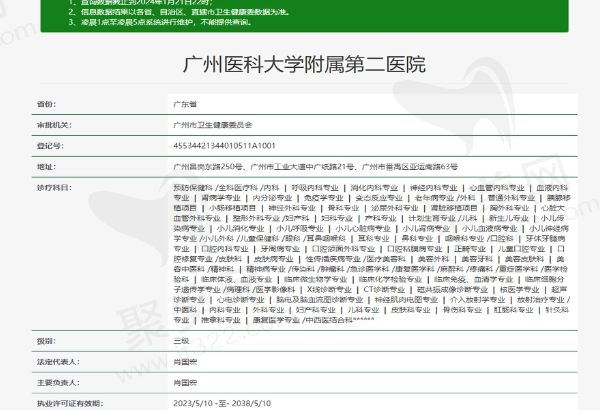Click the address text starting 广州昌岗东路250号
This screenshot has width=600, height=410.
(316, 167)
